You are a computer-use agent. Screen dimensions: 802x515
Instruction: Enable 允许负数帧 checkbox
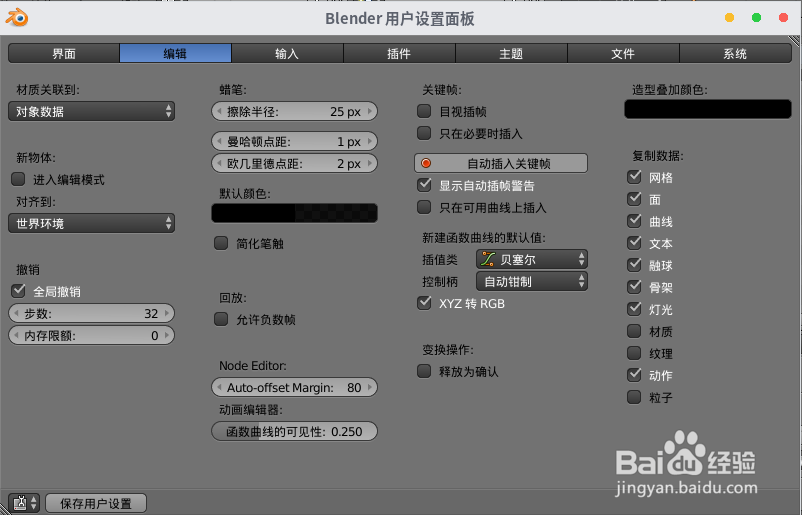click(221, 319)
